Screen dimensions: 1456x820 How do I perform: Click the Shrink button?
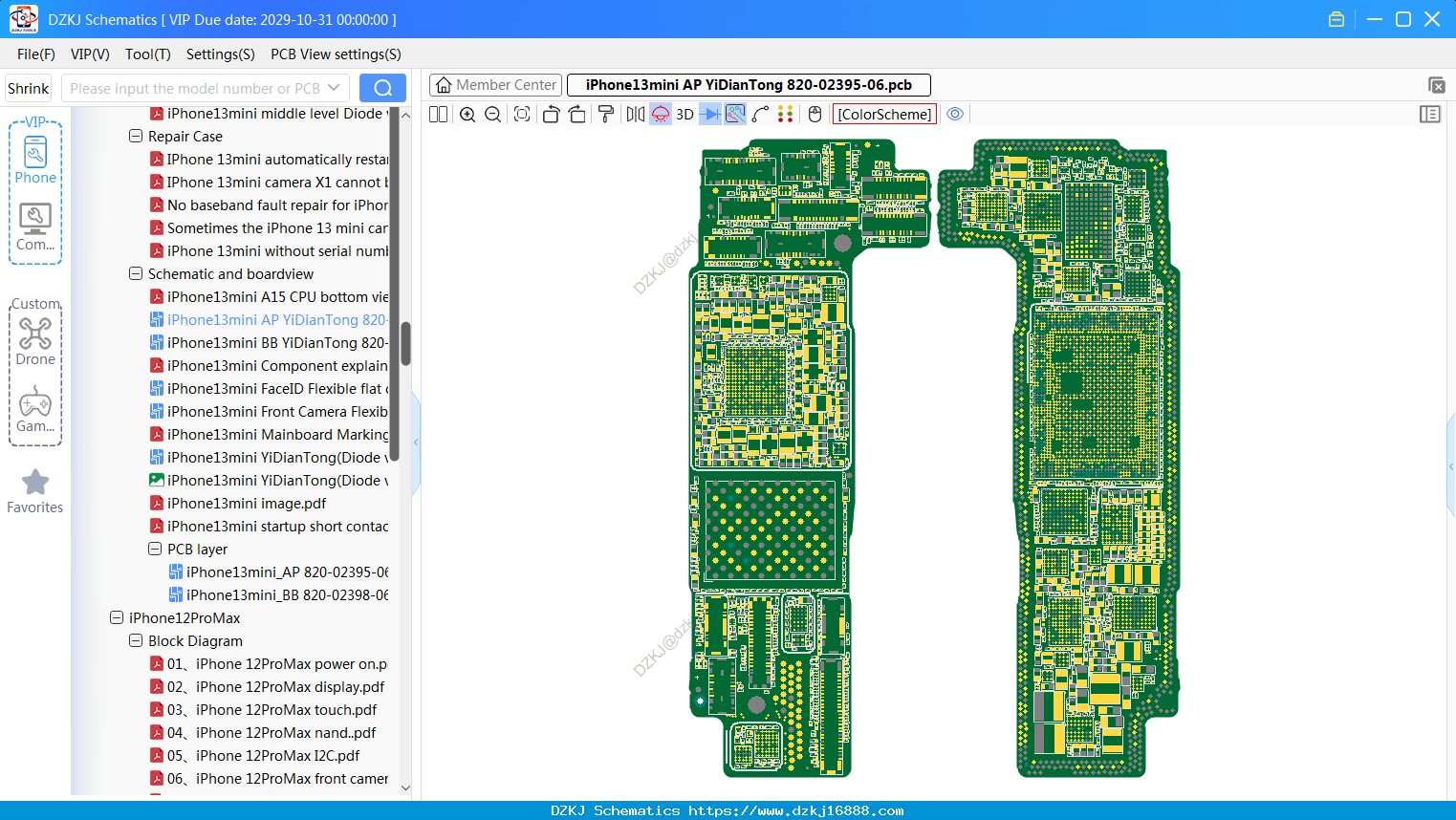[x=29, y=88]
